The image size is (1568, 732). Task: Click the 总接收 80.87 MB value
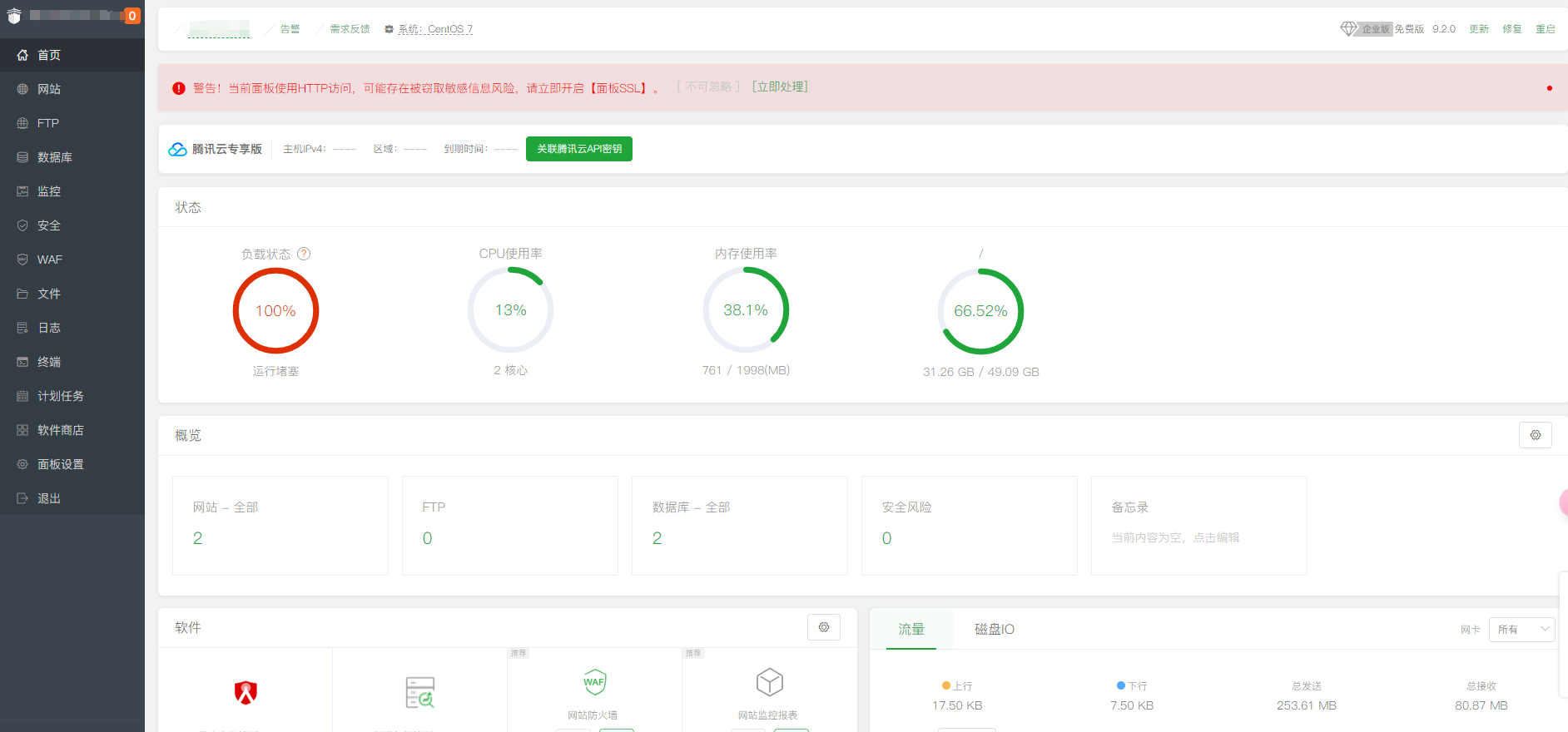[x=1481, y=705]
